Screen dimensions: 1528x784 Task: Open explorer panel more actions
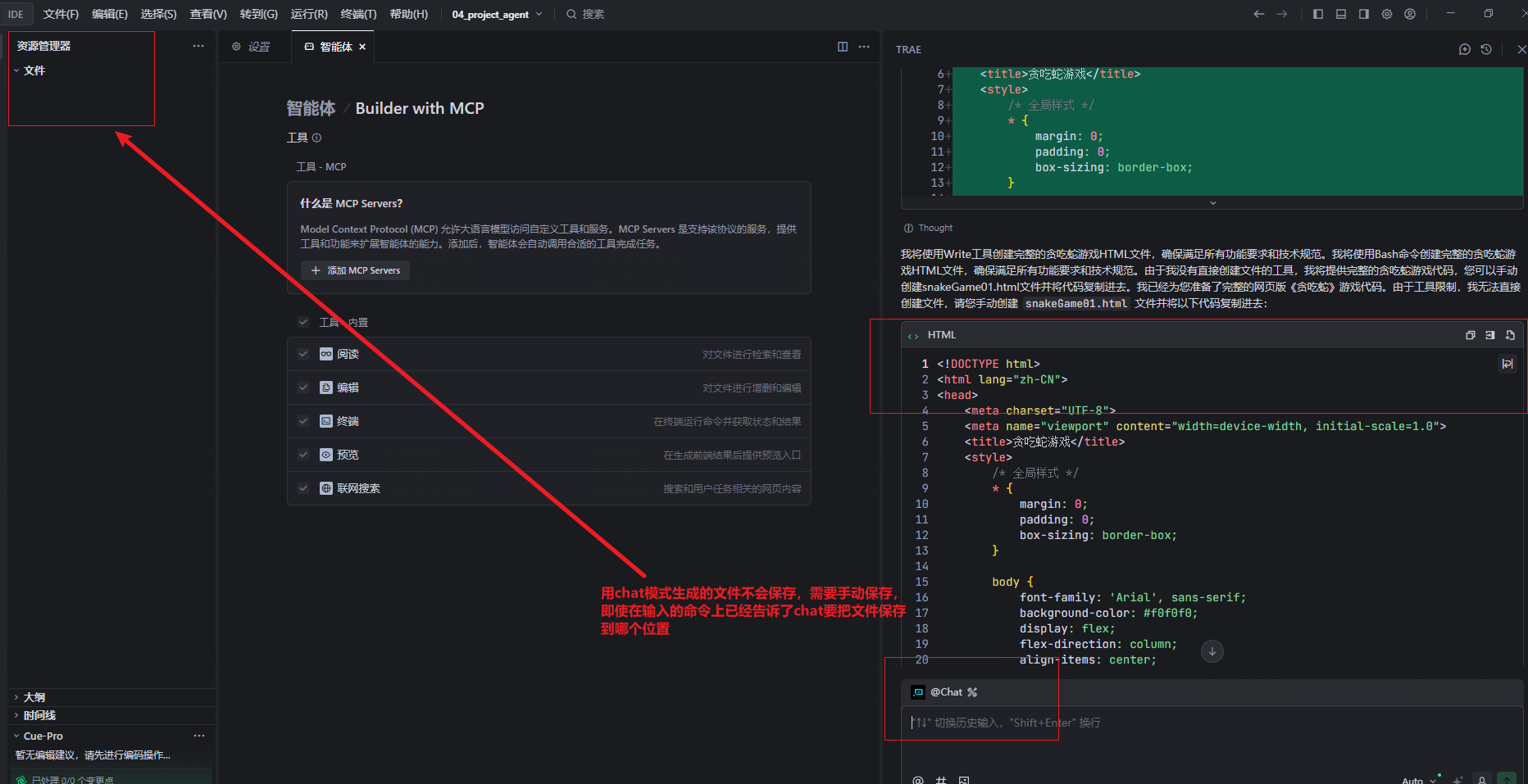tap(198, 46)
